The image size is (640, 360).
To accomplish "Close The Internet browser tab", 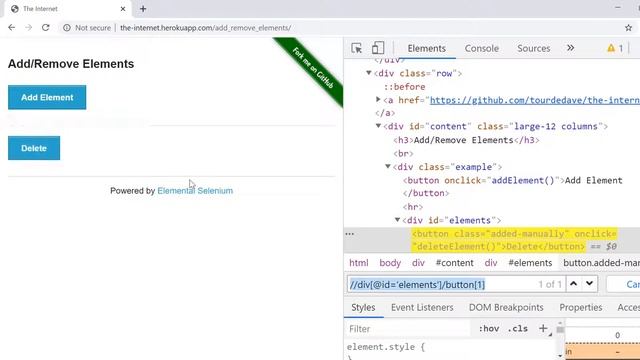I will 123,9.
